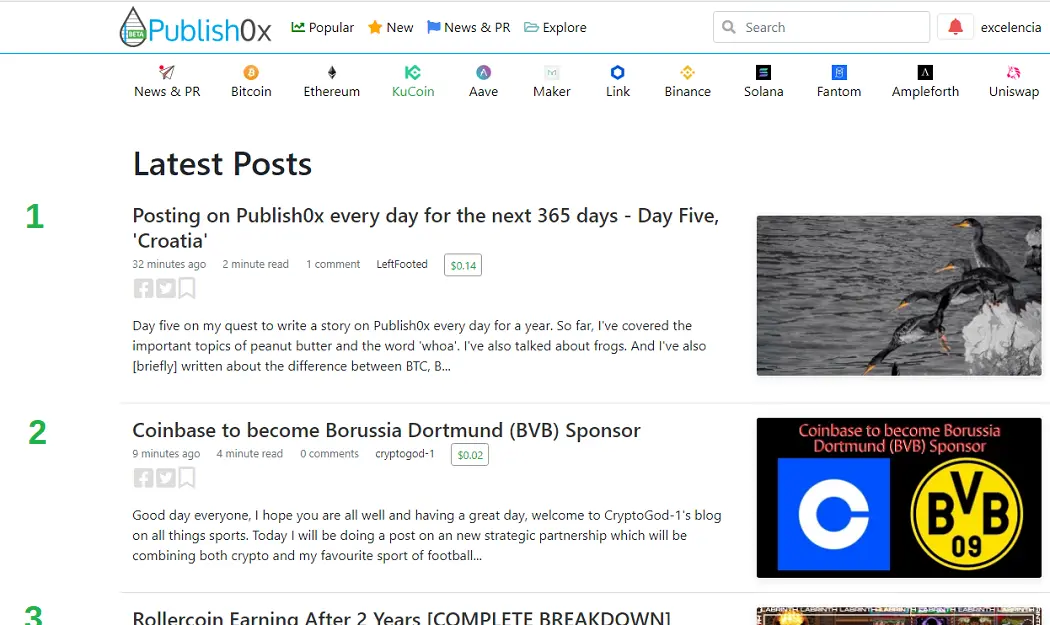
Task: Click the Ethereum diamond icon
Action: [331, 72]
